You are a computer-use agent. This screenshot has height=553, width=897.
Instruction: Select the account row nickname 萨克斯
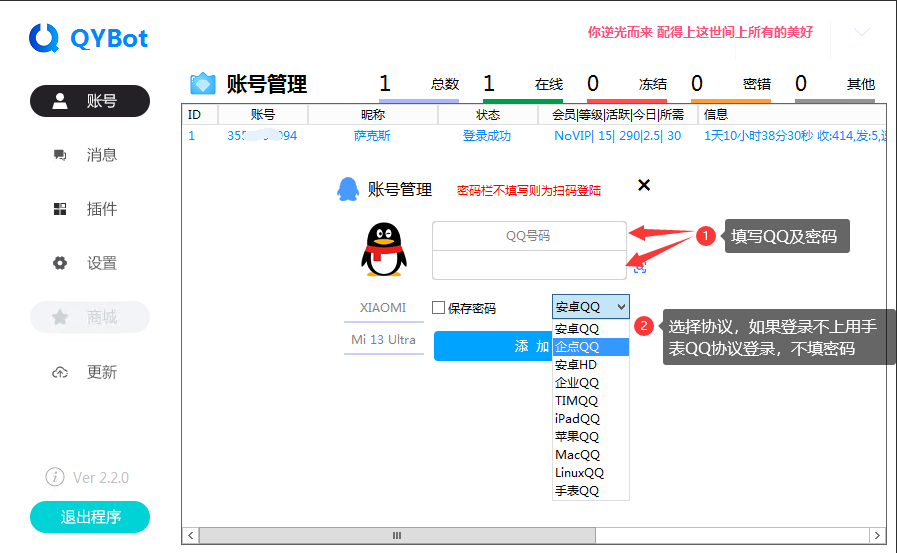(x=372, y=136)
